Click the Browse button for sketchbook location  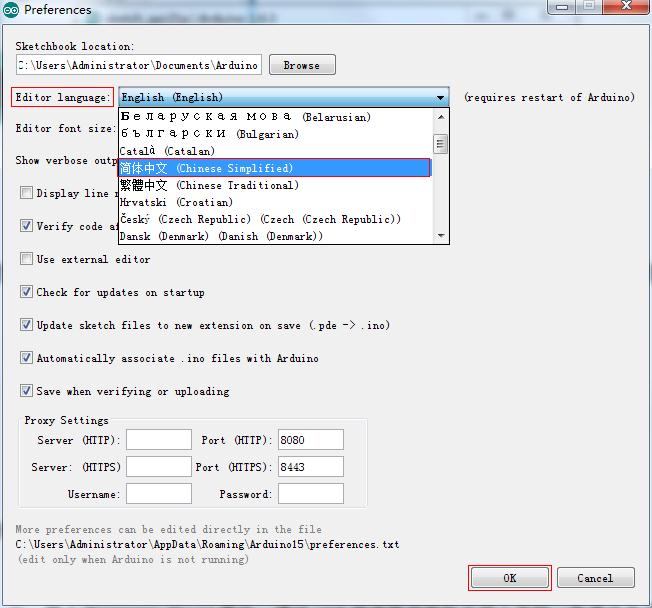click(x=301, y=65)
